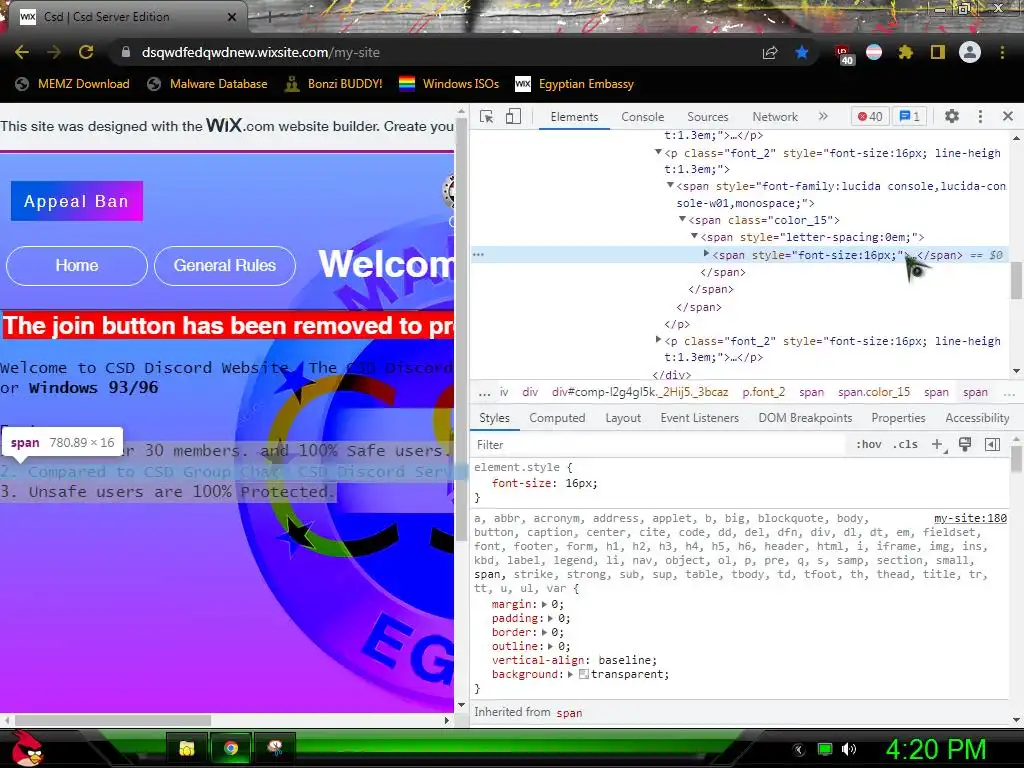Open the Egyptian Embassy bookmark
Screen dimensions: 1024x768
tap(574, 84)
